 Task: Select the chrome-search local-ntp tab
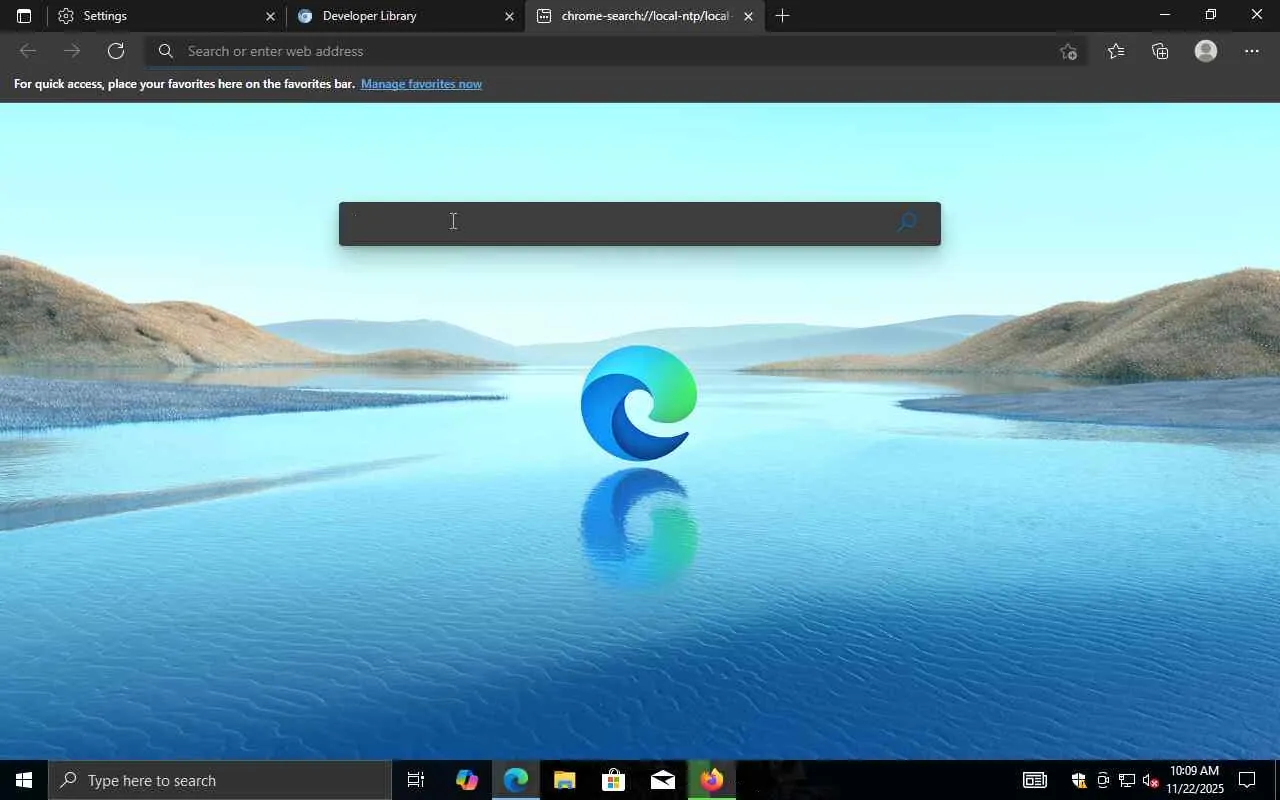point(644,16)
